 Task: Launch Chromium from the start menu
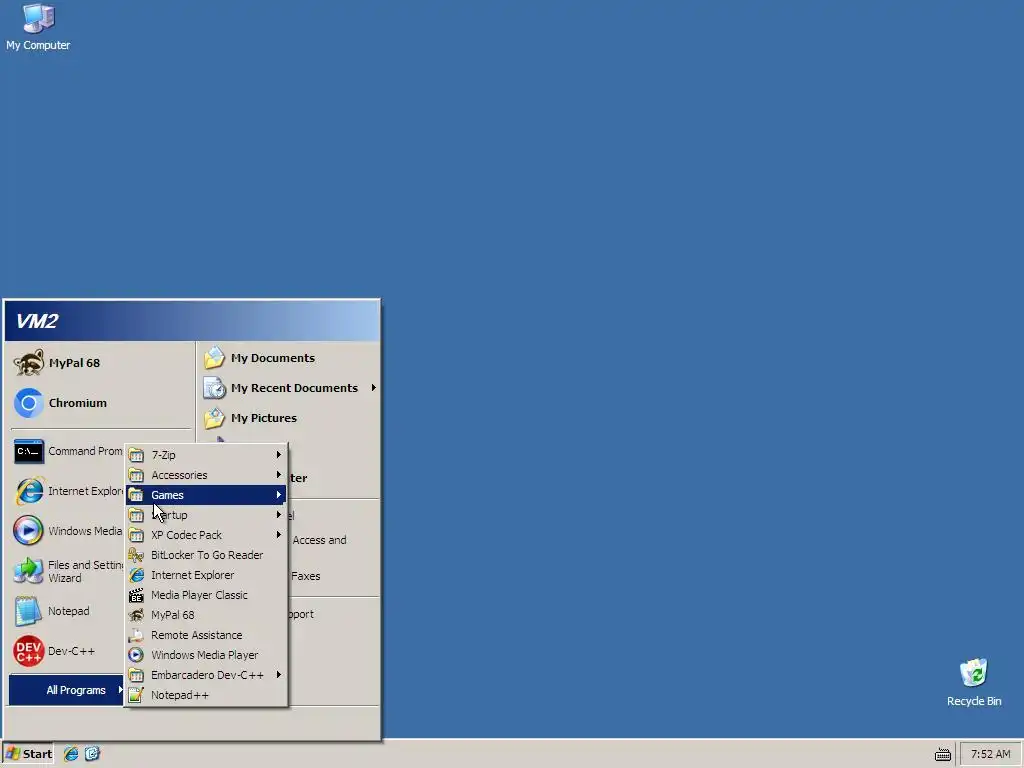click(x=100, y=403)
